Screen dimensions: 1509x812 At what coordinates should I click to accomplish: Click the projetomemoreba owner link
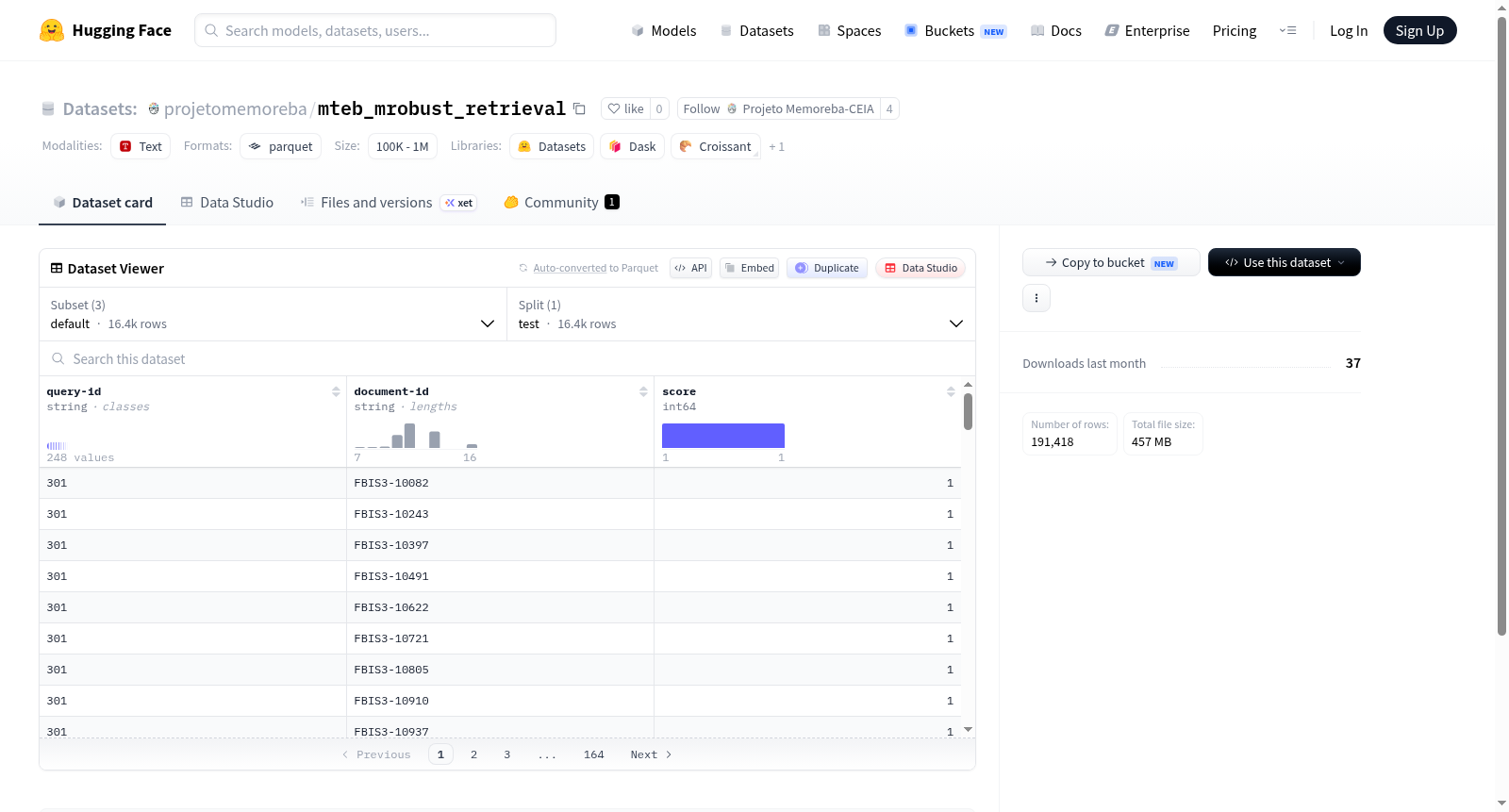coord(236,109)
